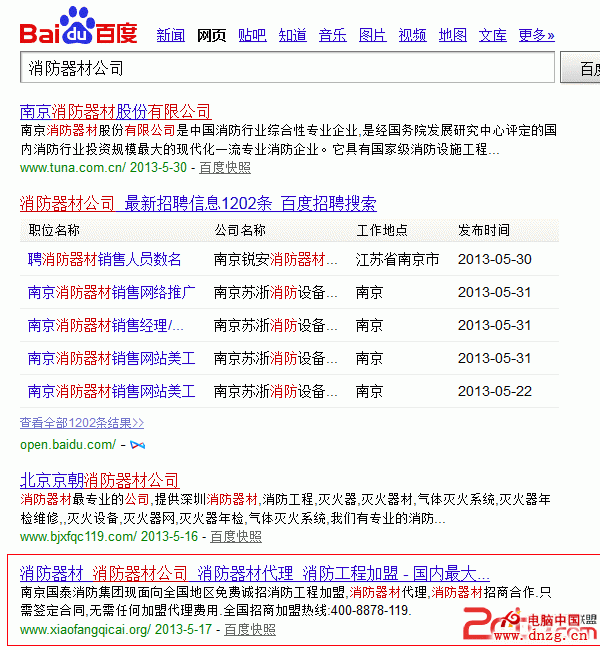Select the 图片 (Images) tab
This screenshot has height=650, width=600.
372,36
